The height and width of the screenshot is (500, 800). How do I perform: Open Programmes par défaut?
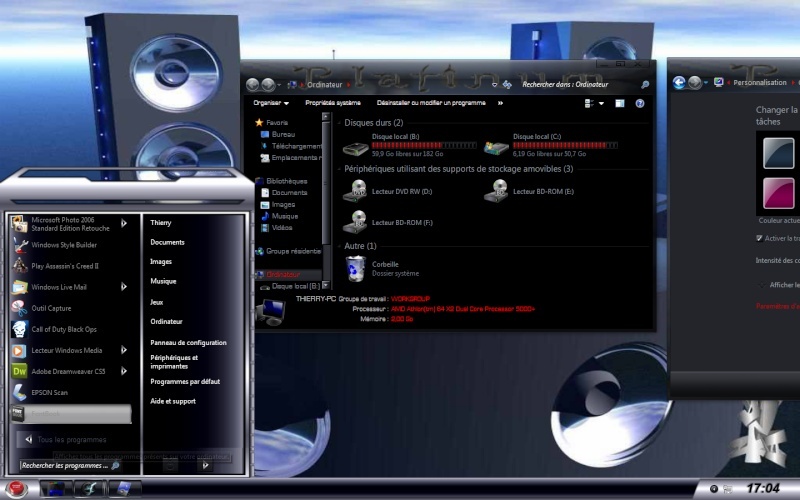[185, 382]
